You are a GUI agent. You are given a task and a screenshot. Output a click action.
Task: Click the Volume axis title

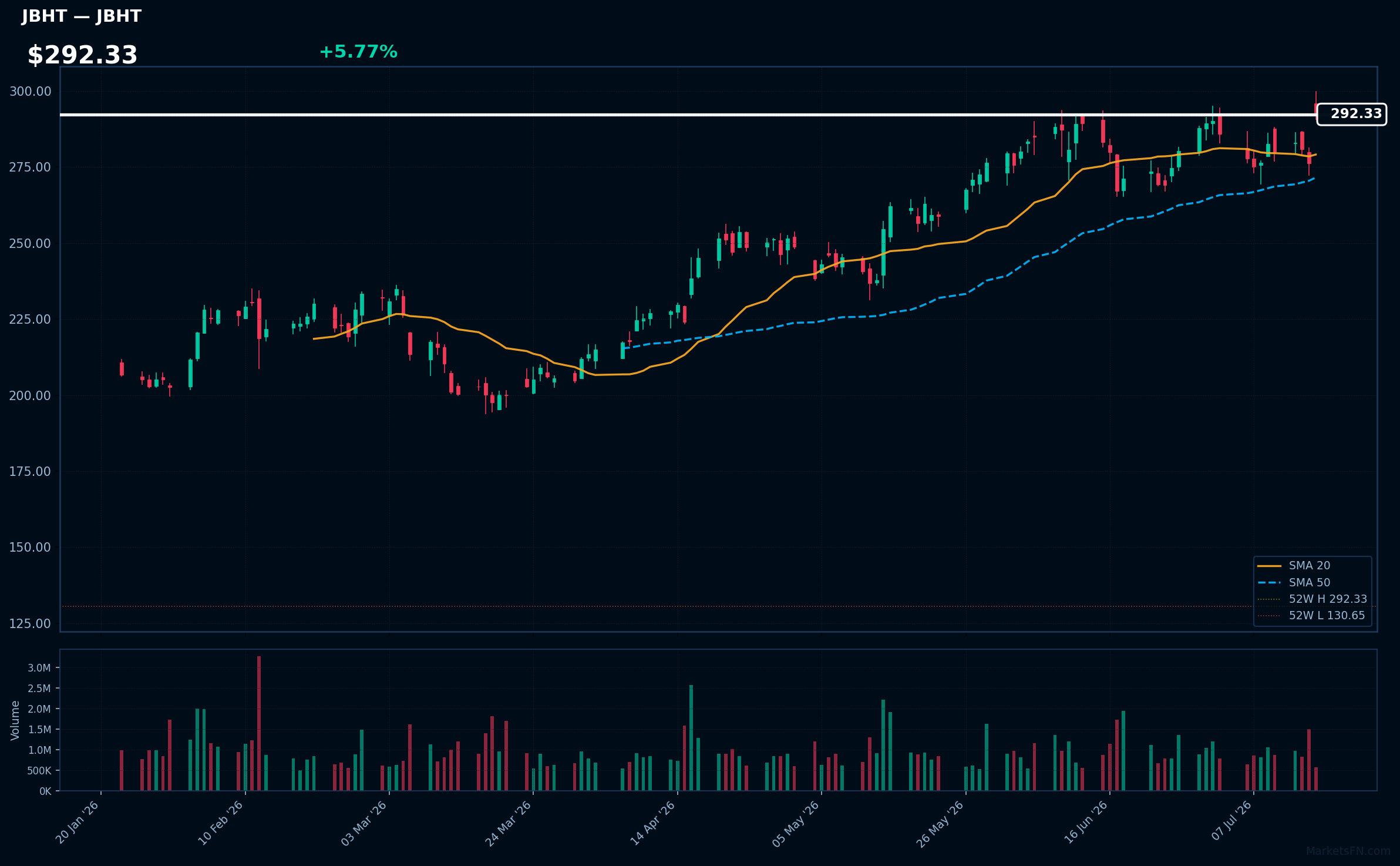coord(15,720)
